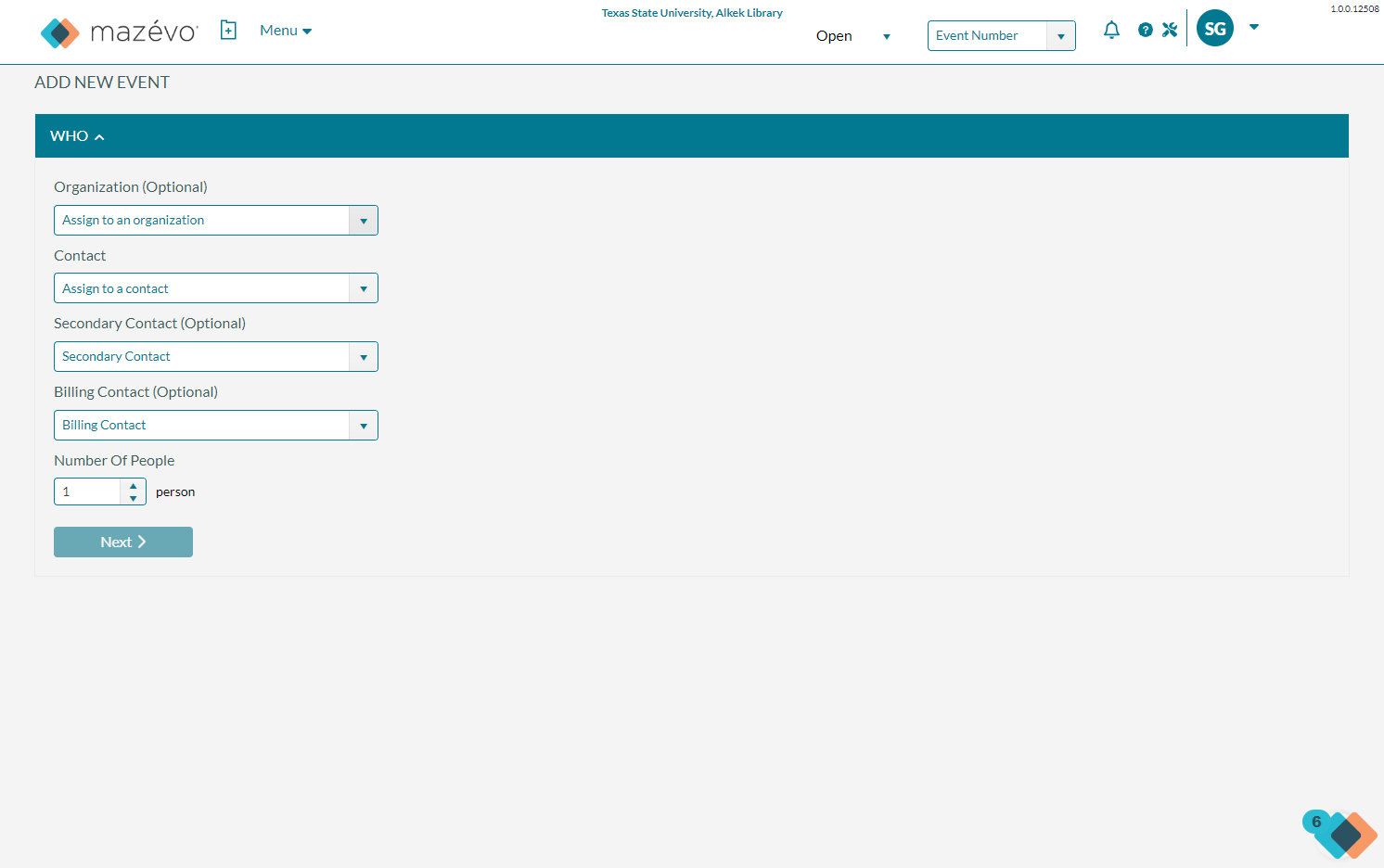Click the version number 1.0.0.12508
The image size is (1384, 868).
[1354, 8]
